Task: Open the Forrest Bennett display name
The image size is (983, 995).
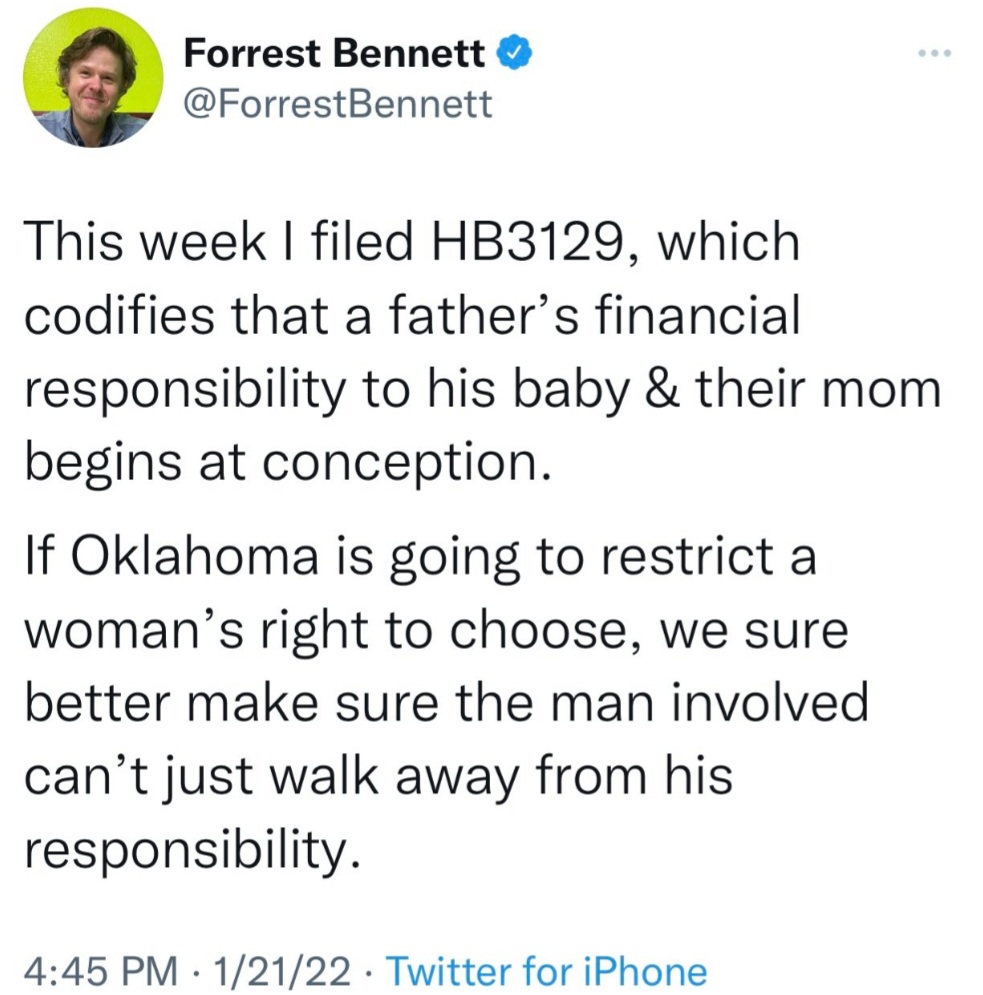Action: tap(334, 53)
